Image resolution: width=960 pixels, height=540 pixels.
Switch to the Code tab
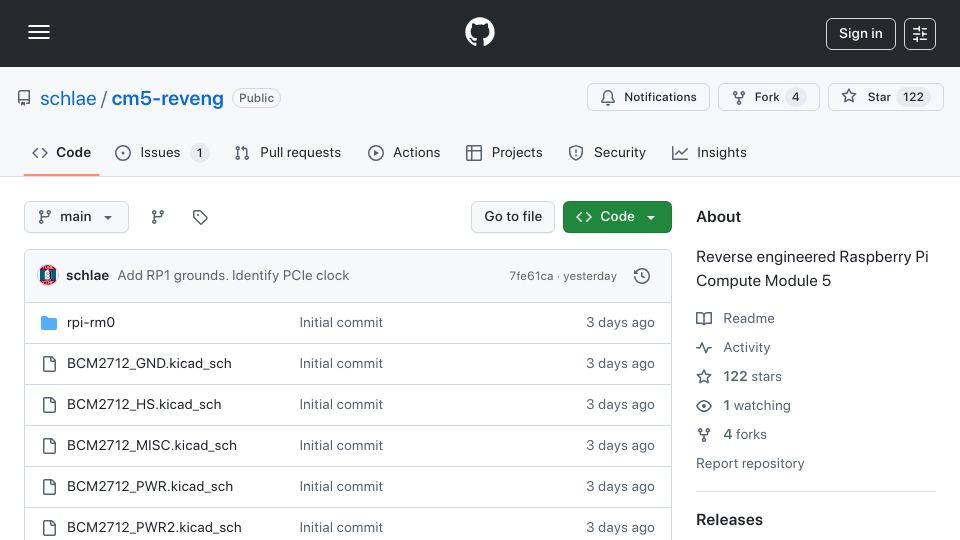coord(61,152)
